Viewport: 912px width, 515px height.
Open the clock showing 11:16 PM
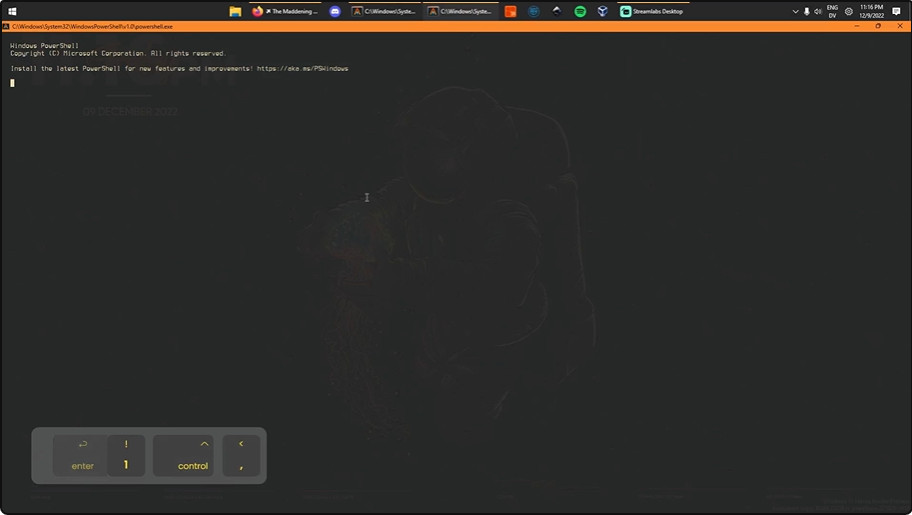coord(871,11)
